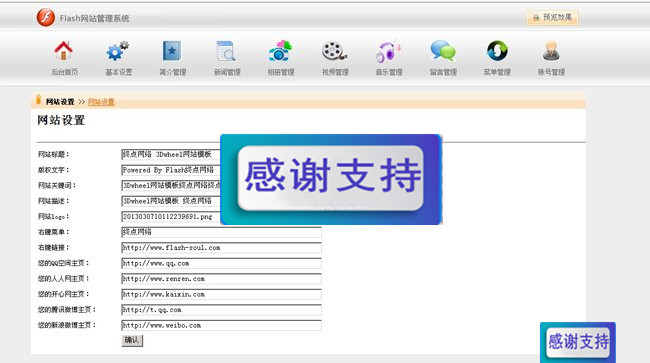Click the 确认 confirm button
This screenshot has width=650, height=363.
tap(132, 340)
